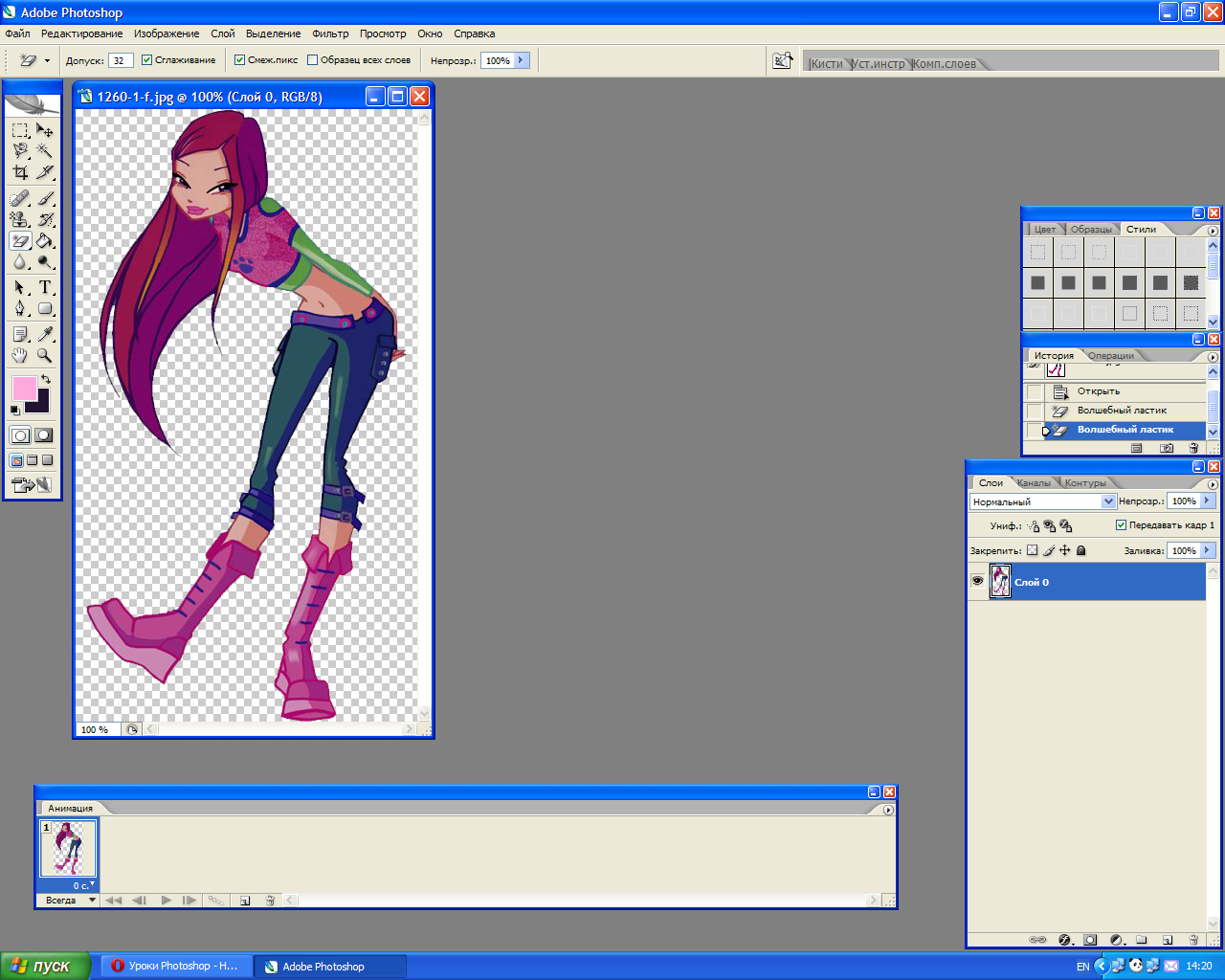Reset default foreground and background colors
This screenshot has width=1225, height=980.
(x=14, y=410)
